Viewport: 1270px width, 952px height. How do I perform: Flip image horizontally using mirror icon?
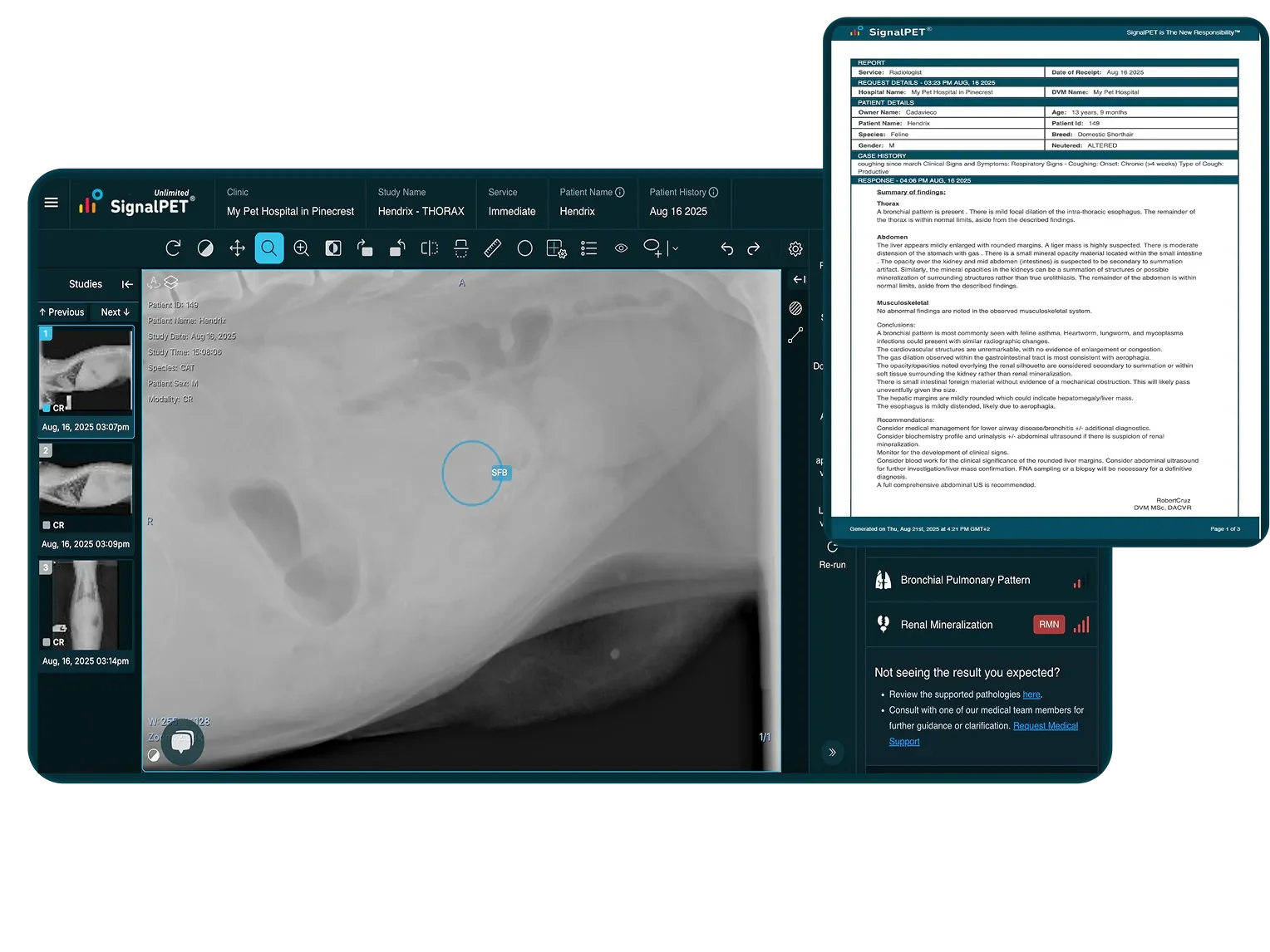pyautogui.click(x=429, y=248)
